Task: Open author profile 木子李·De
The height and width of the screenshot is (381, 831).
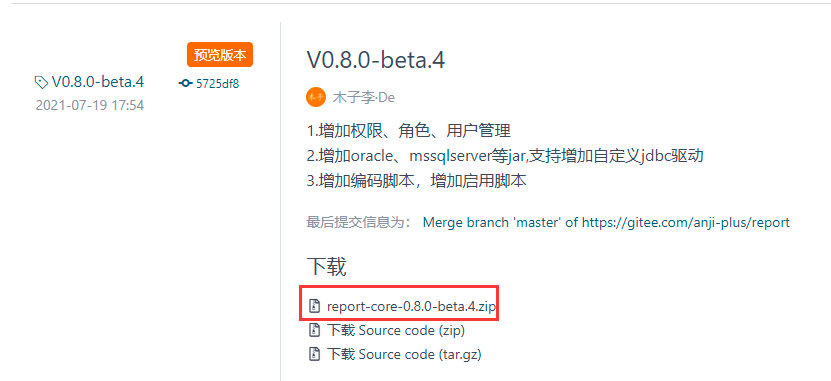Action: click(364, 98)
